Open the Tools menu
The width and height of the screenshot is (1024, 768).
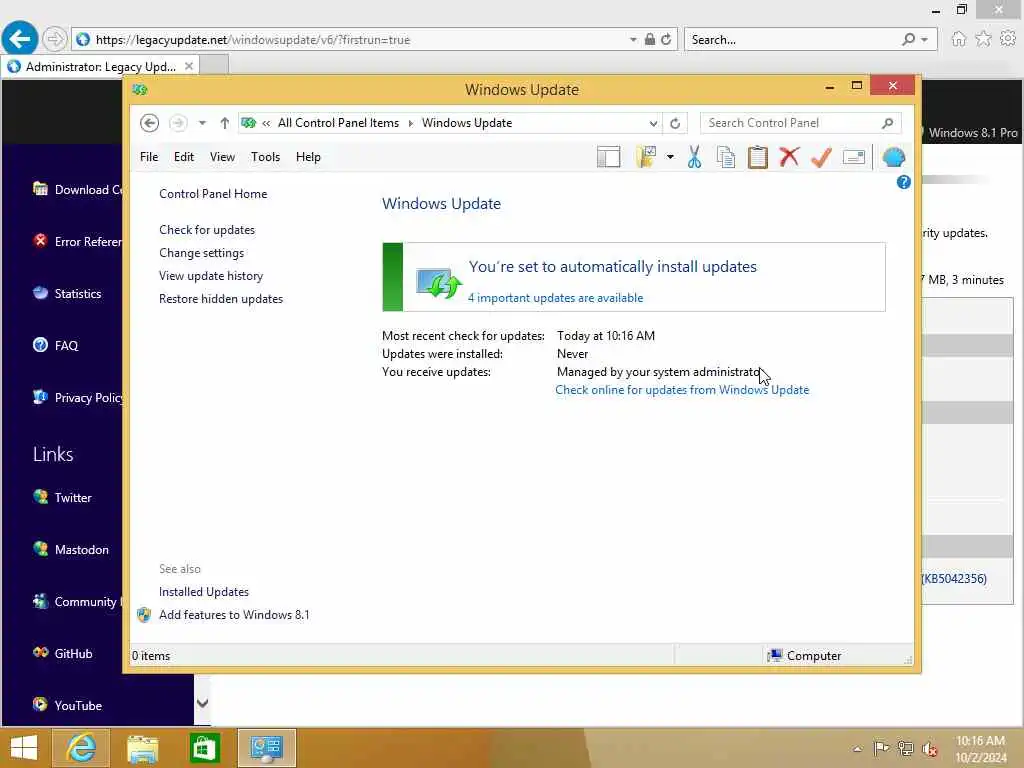pos(265,157)
